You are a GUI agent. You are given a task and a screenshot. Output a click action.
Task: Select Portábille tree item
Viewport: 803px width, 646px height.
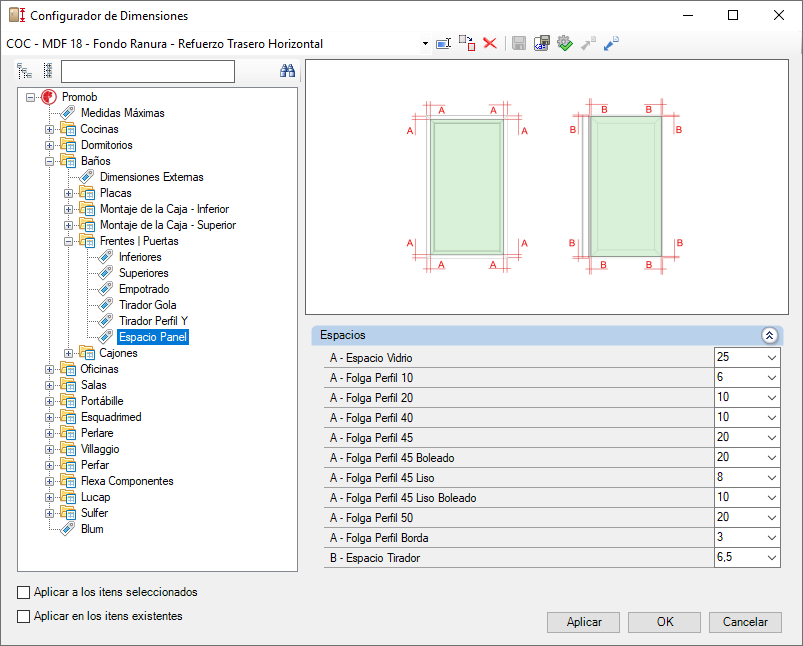click(x=102, y=401)
